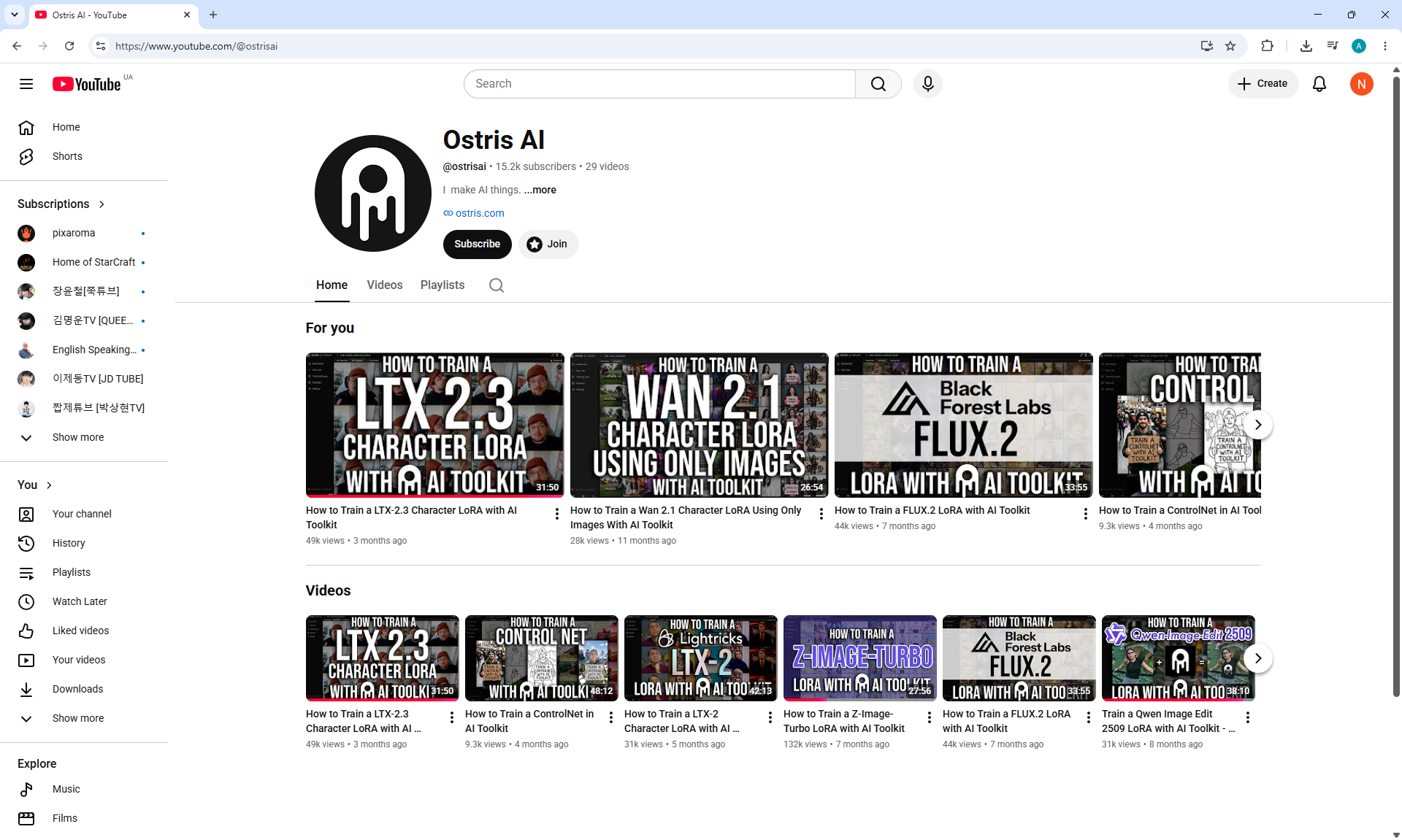Expand channel description with ...more
Image resolution: width=1402 pixels, height=840 pixels.
pos(540,190)
